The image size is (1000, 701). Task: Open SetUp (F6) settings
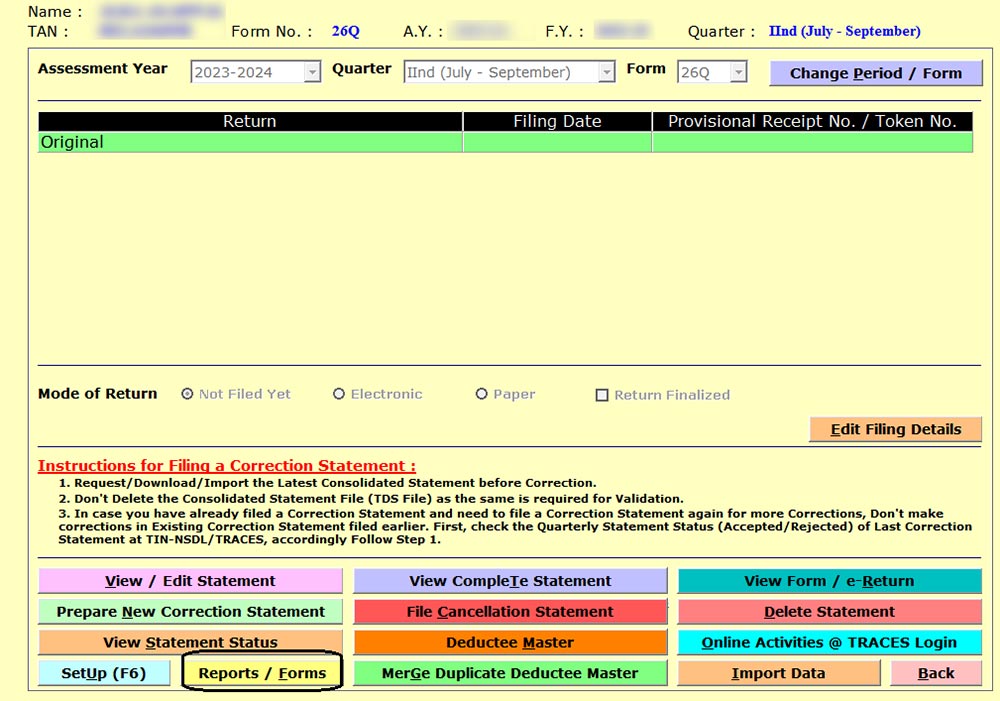click(103, 673)
